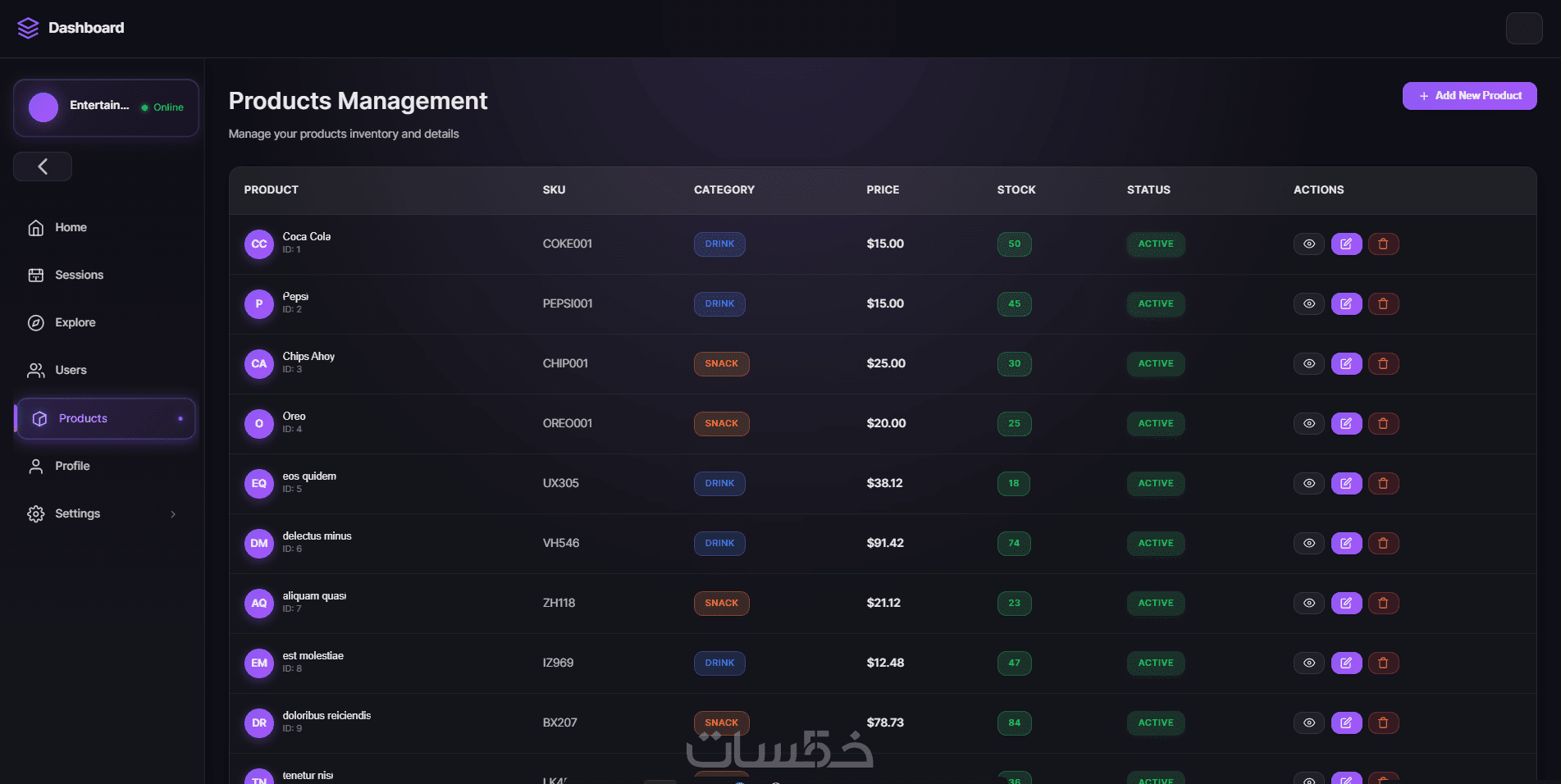Delete the doloribus reiciendis product
Image resolution: width=1561 pixels, height=784 pixels.
(x=1383, y=722)
